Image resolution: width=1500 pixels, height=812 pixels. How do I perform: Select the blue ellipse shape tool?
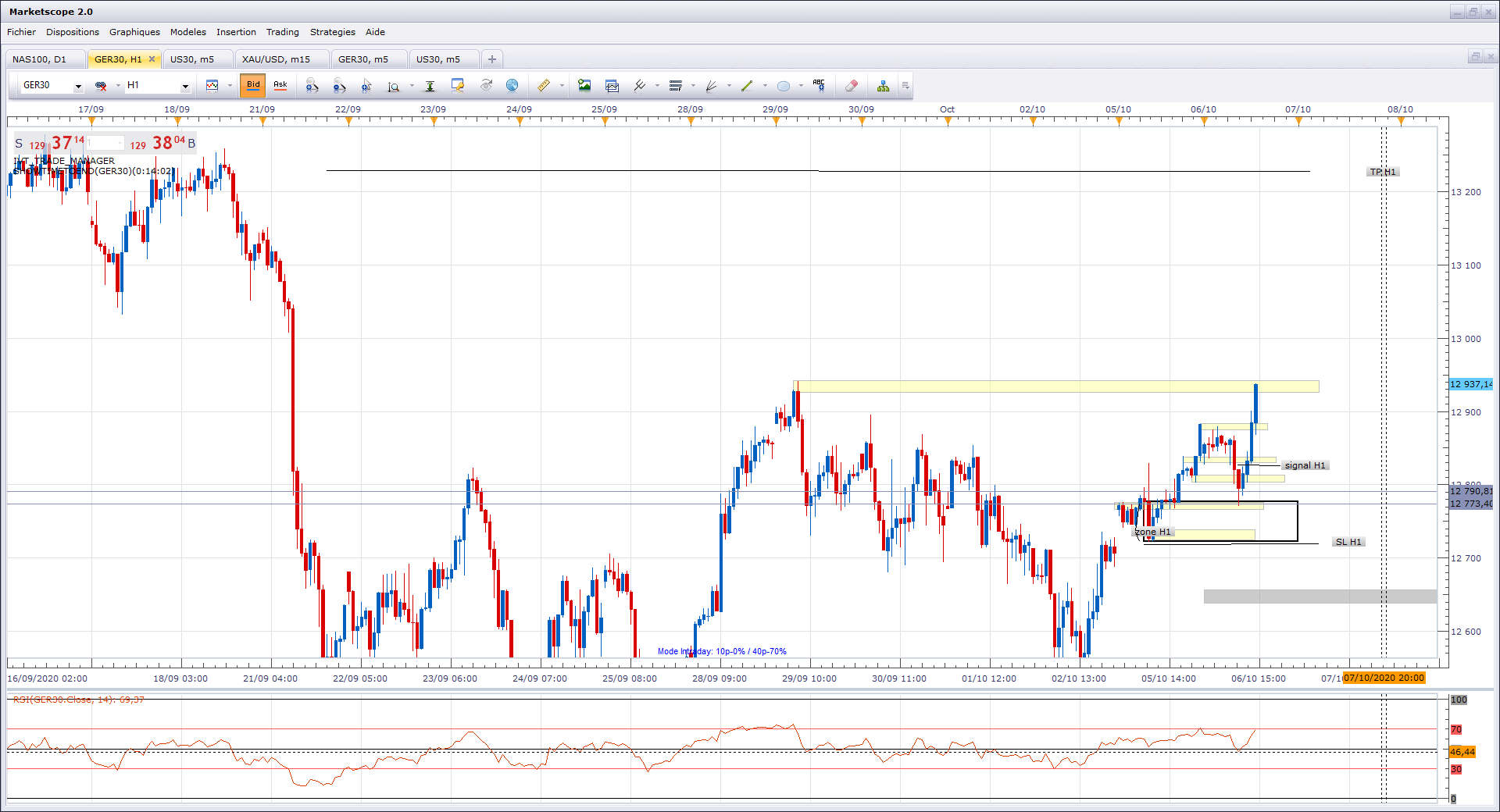point(784,86)
